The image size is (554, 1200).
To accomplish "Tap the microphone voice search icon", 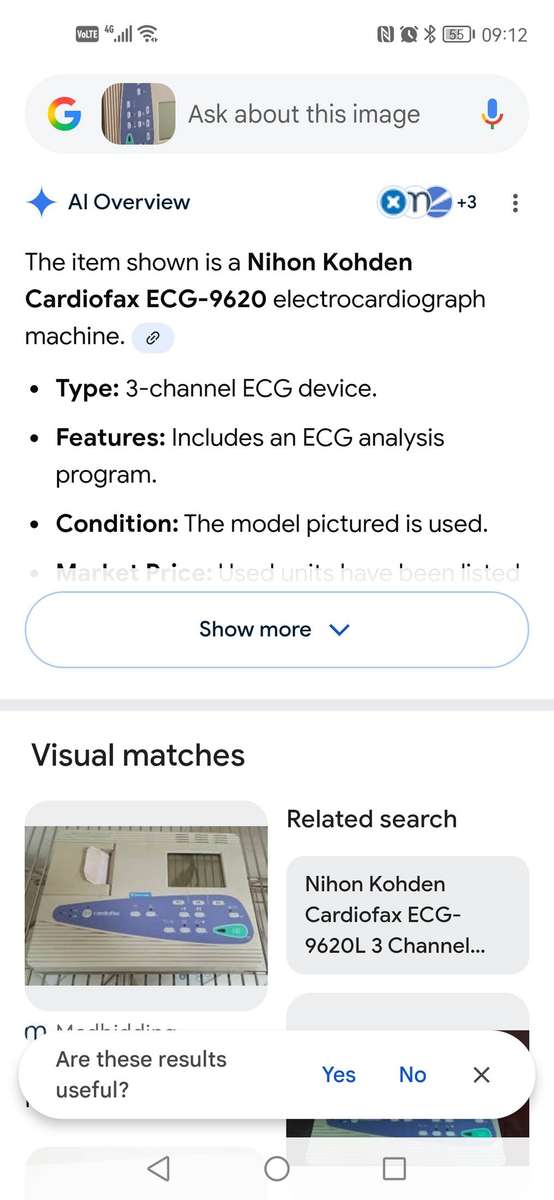I will (x=492, y=114).
